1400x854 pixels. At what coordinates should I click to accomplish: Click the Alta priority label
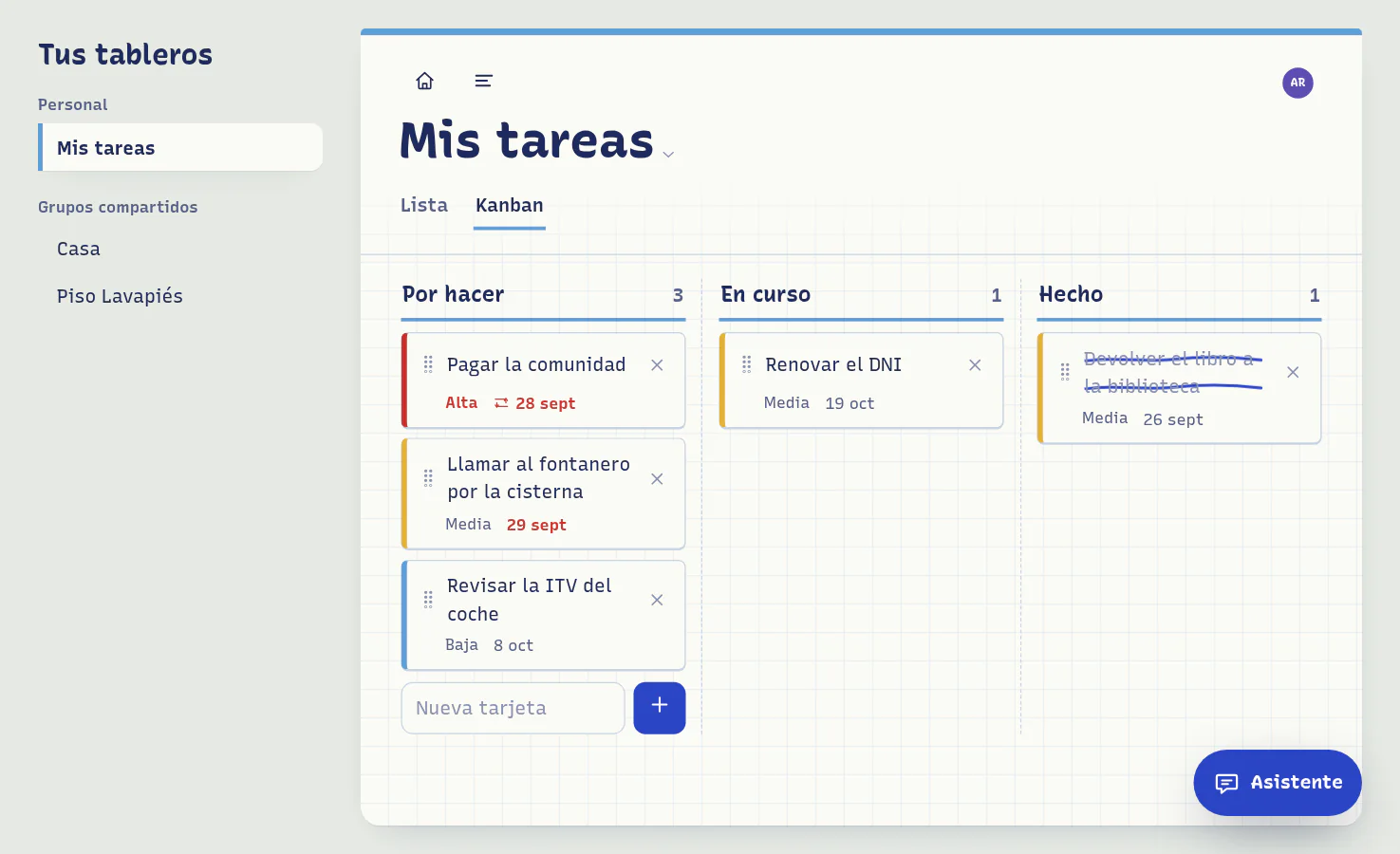461,402
